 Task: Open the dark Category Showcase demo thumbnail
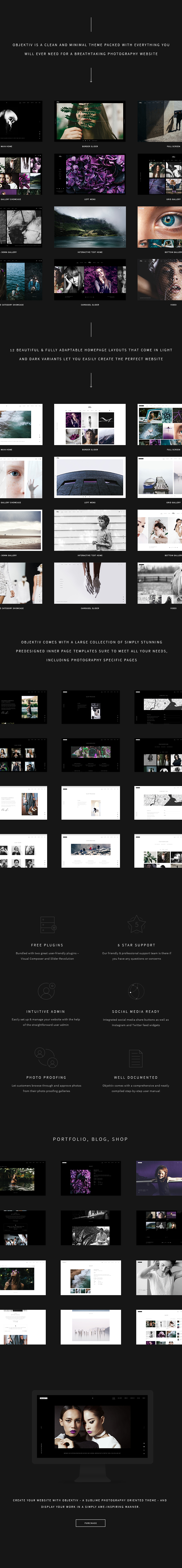click(21, 280)
